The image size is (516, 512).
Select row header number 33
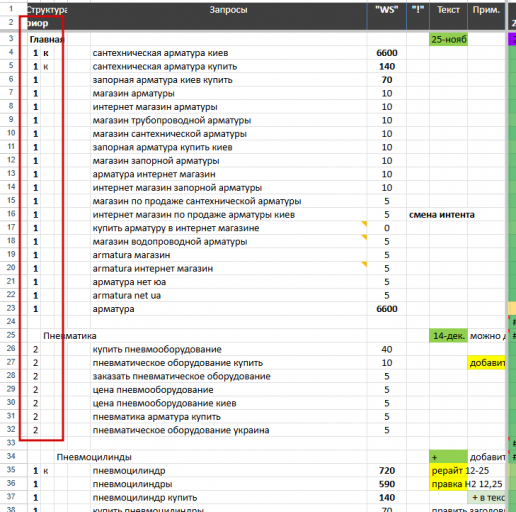coord(11,443)
